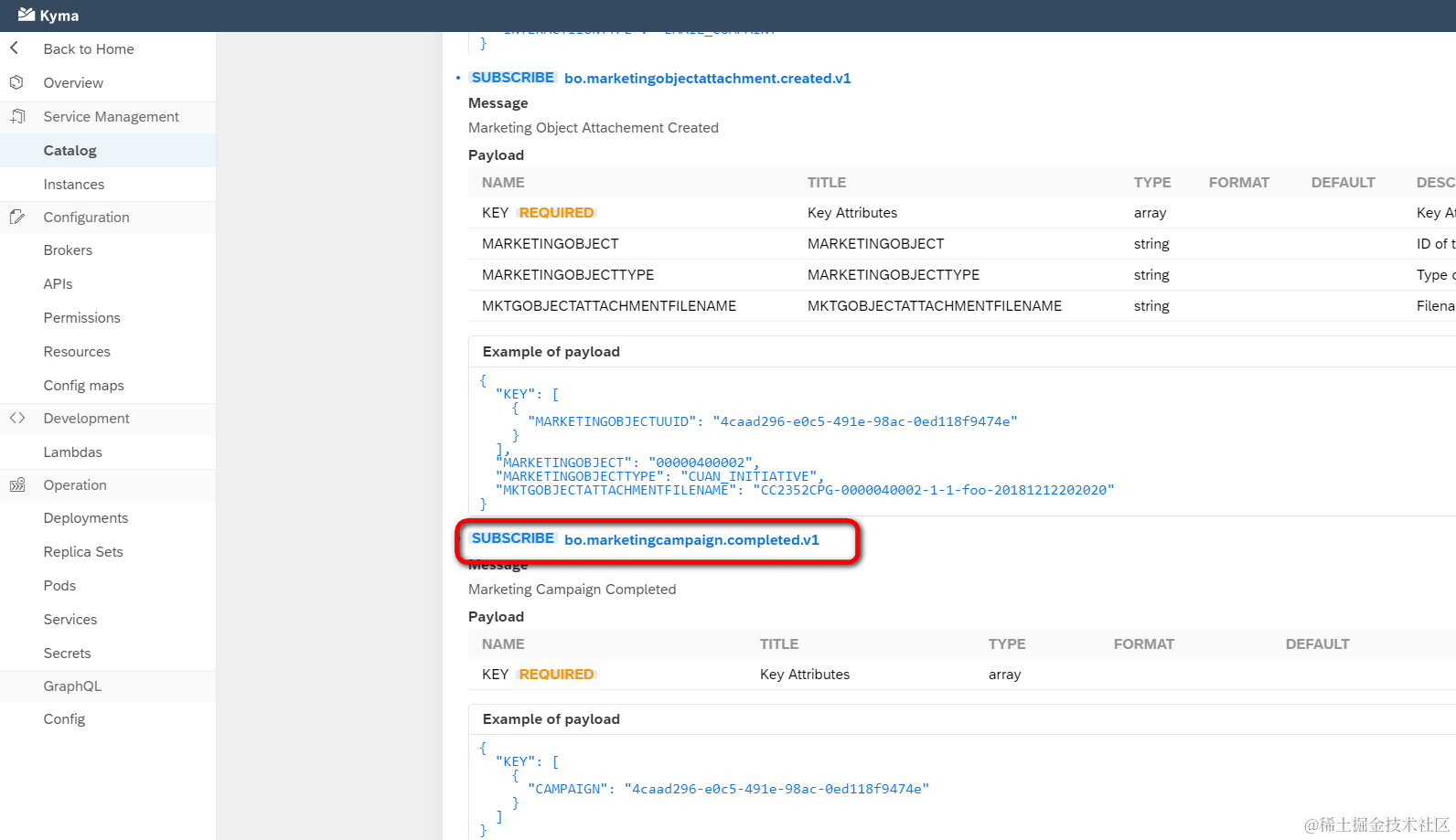1456x840 pixels.
Task: Open the Lambdas page
Action: tap(73, 452)
